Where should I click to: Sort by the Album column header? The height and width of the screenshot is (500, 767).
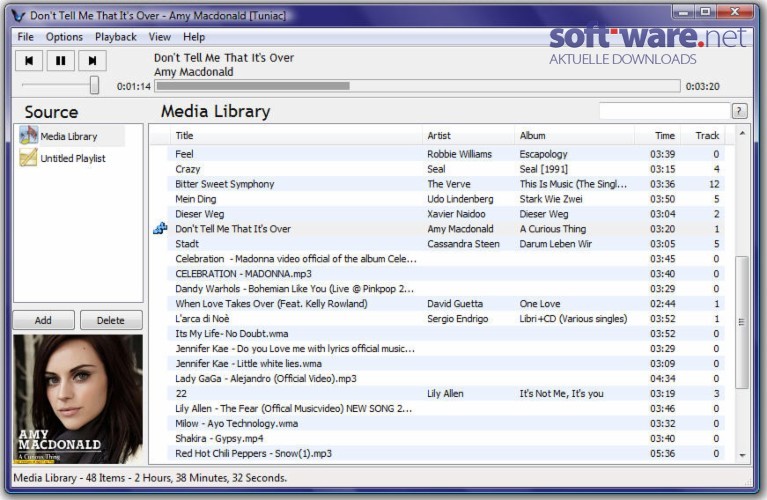tap(574, 136)
